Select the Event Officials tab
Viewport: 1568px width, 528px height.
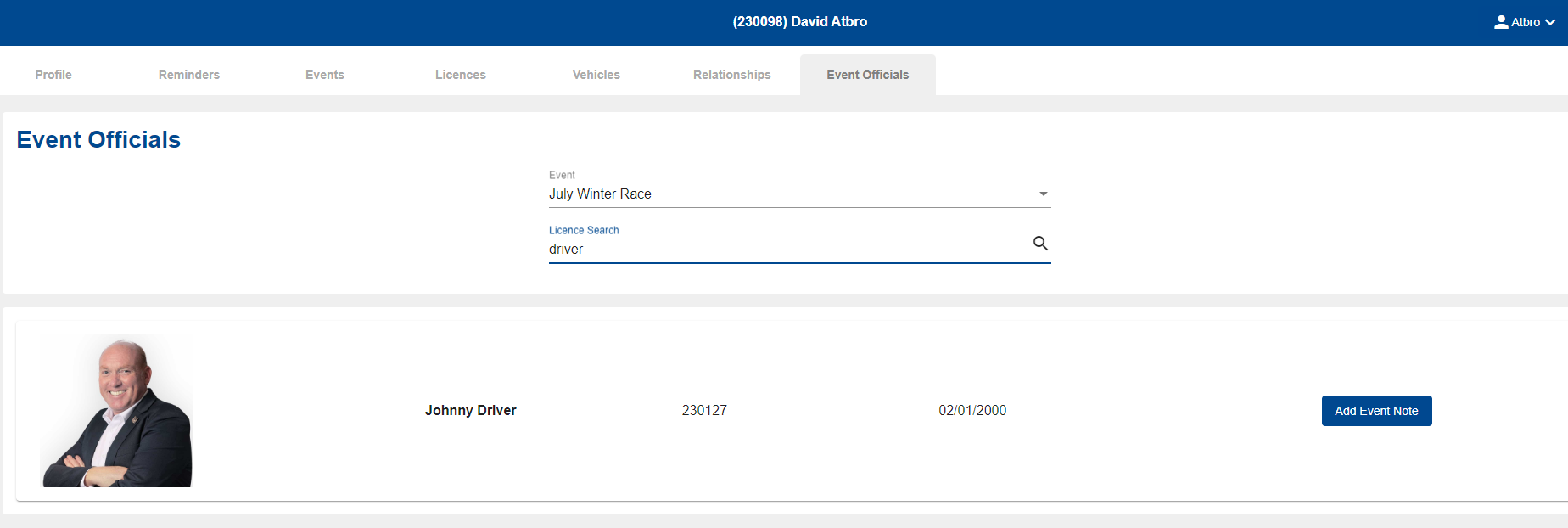click(x=868, y=75)
